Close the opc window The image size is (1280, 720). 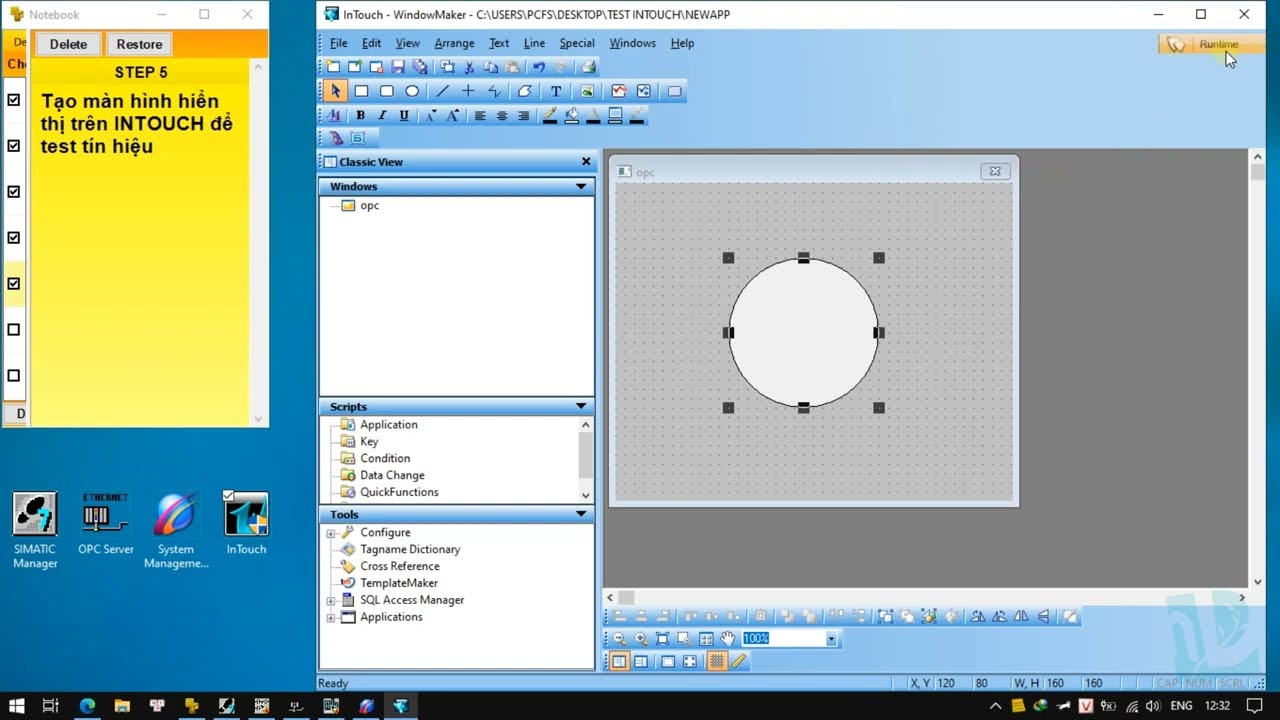pos(995,171)
